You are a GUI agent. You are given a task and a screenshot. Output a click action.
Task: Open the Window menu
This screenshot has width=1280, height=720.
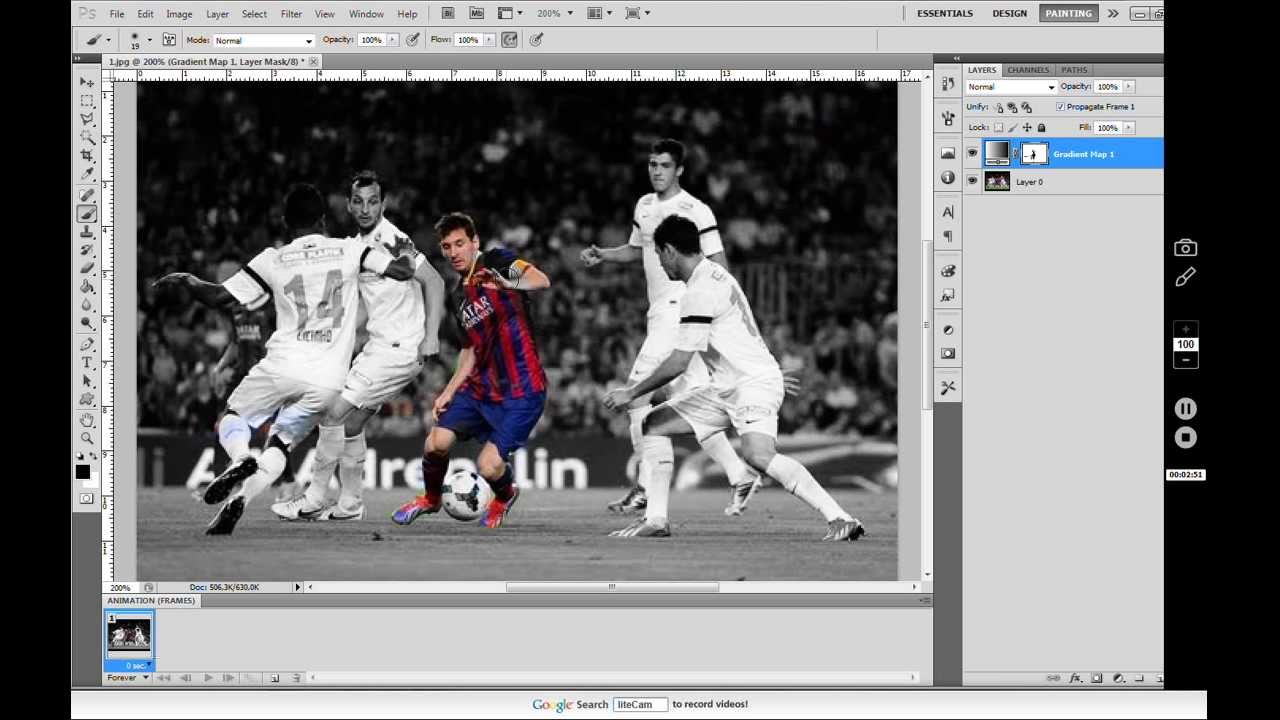(366, 14)
